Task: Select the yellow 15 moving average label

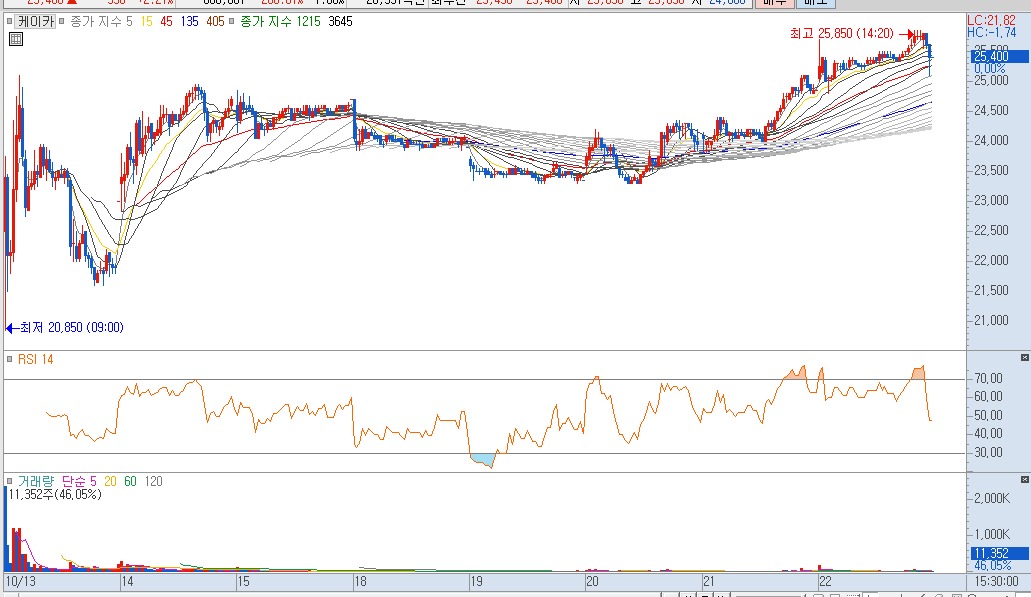Action: point(147,21)
